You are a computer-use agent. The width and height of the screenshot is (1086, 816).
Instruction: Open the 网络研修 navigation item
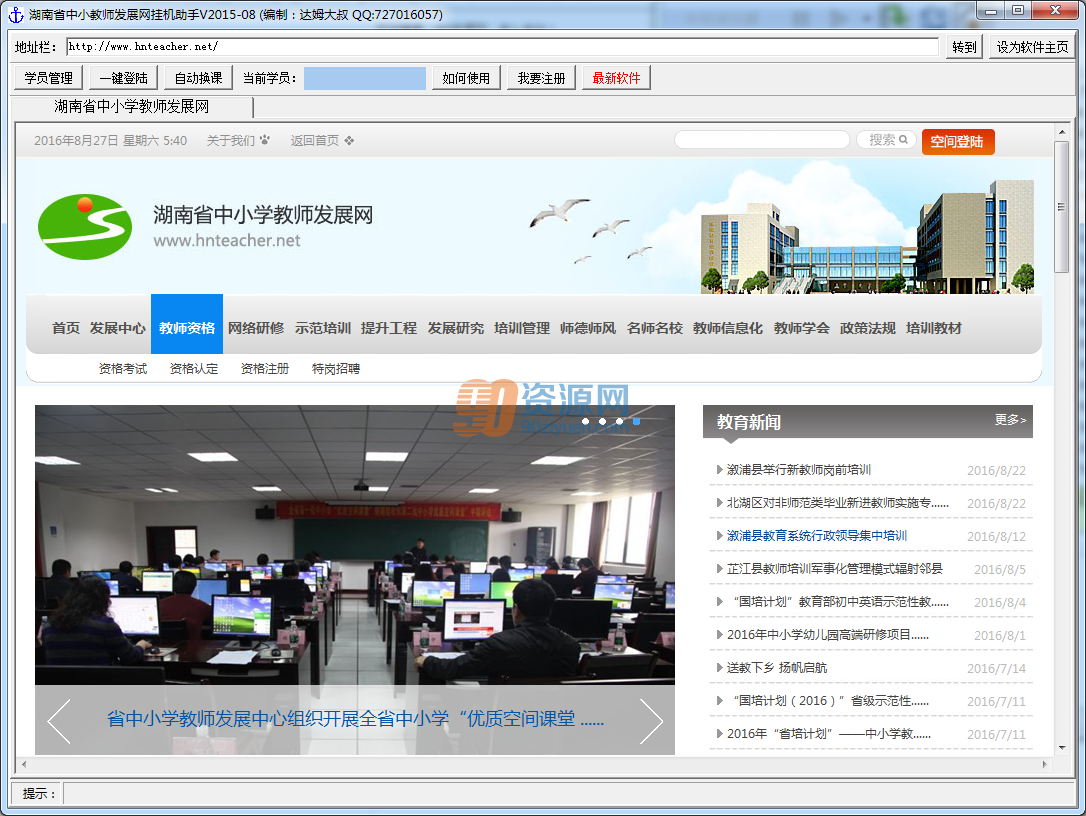[x=256, y=328]
